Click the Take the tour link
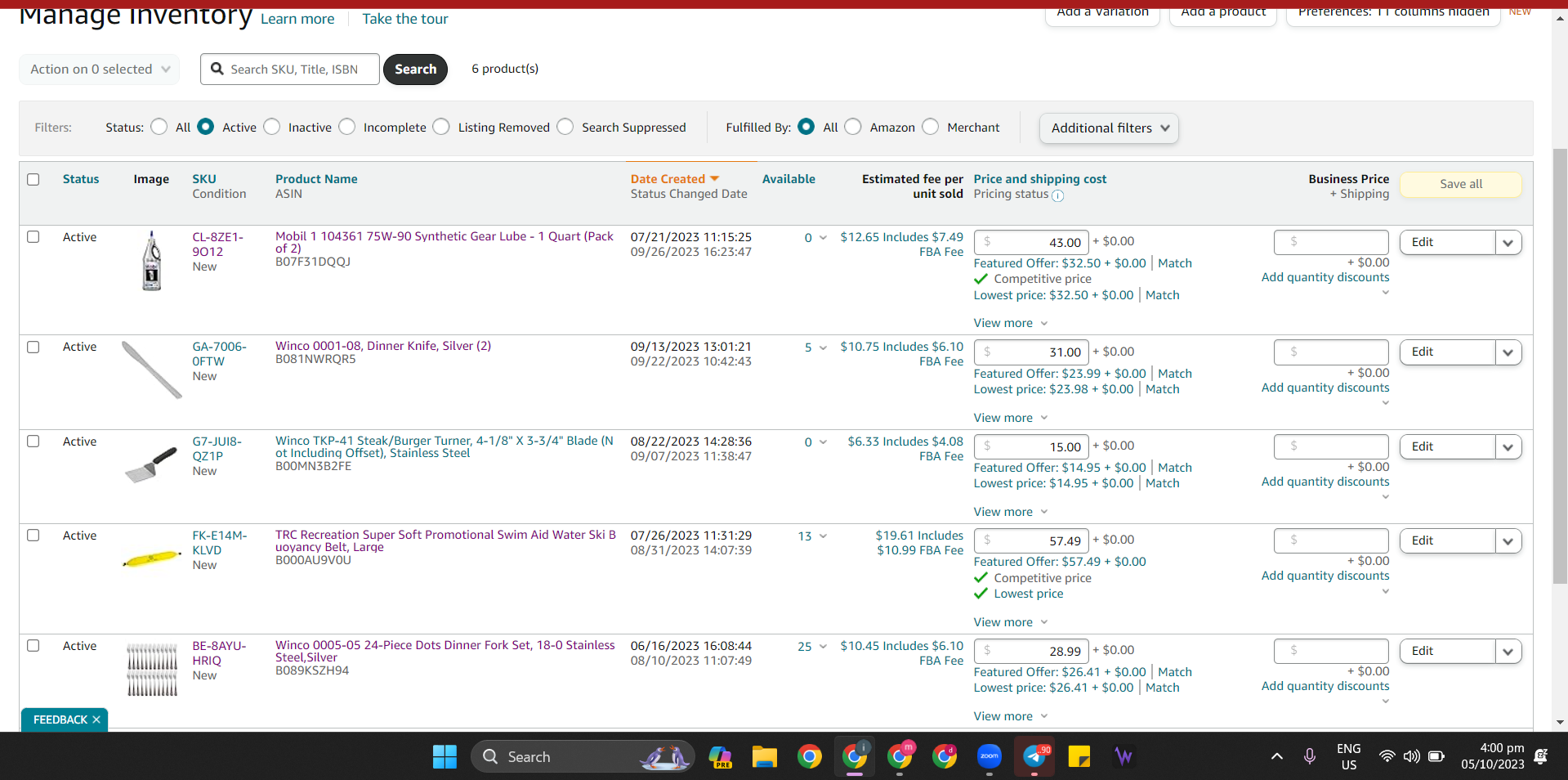1568x780 pixels. [405, 19]
